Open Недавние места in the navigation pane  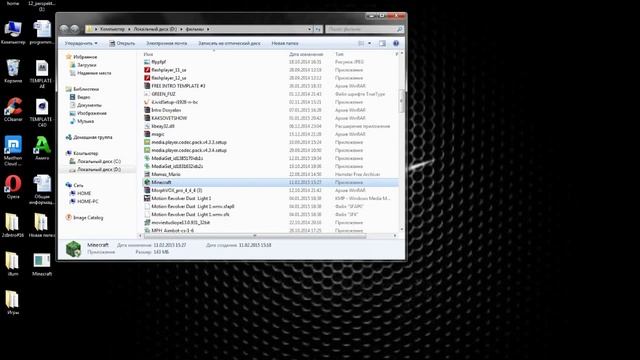click(x=90, y=73)
